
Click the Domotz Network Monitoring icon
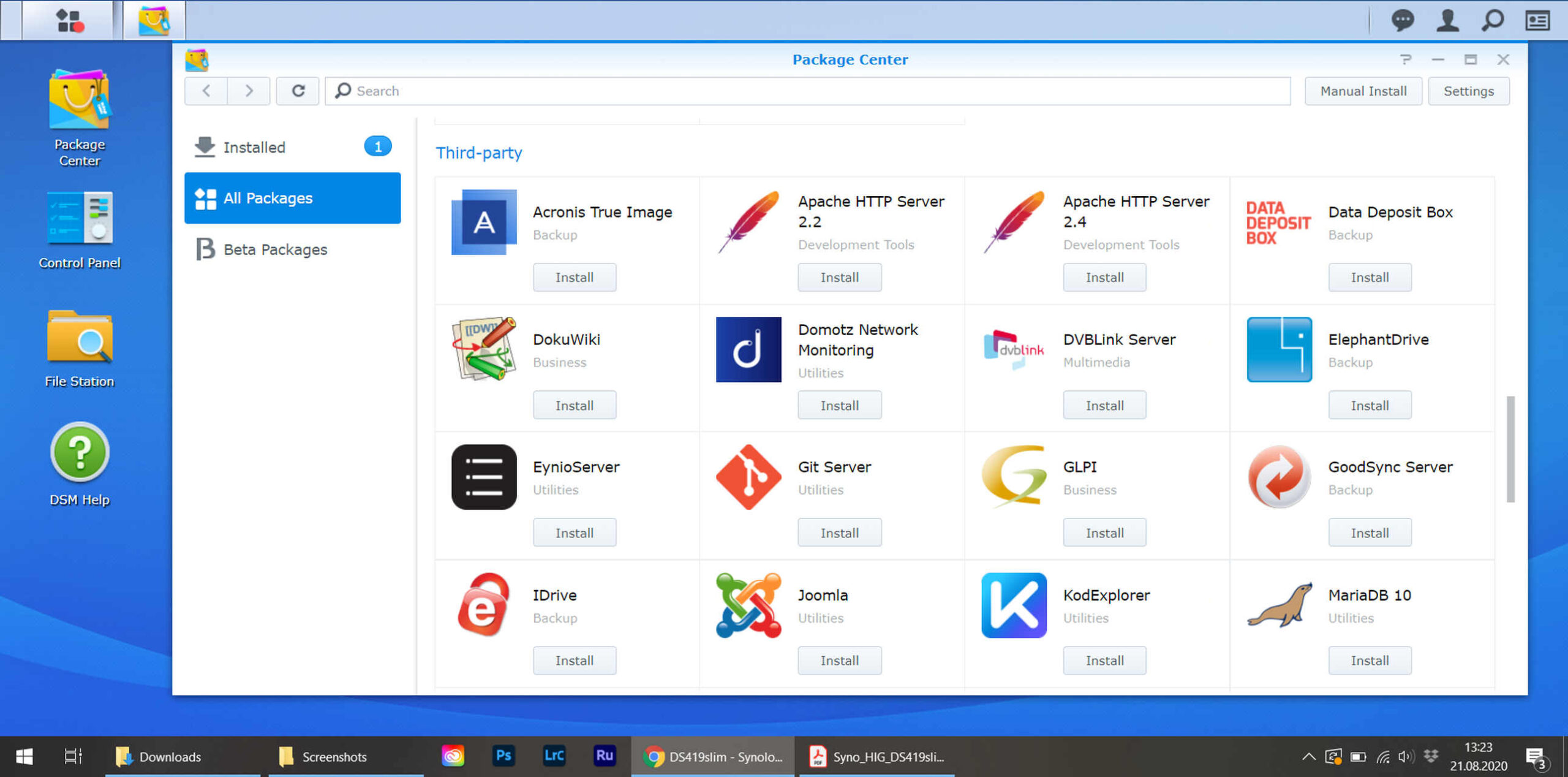(748, 349)
